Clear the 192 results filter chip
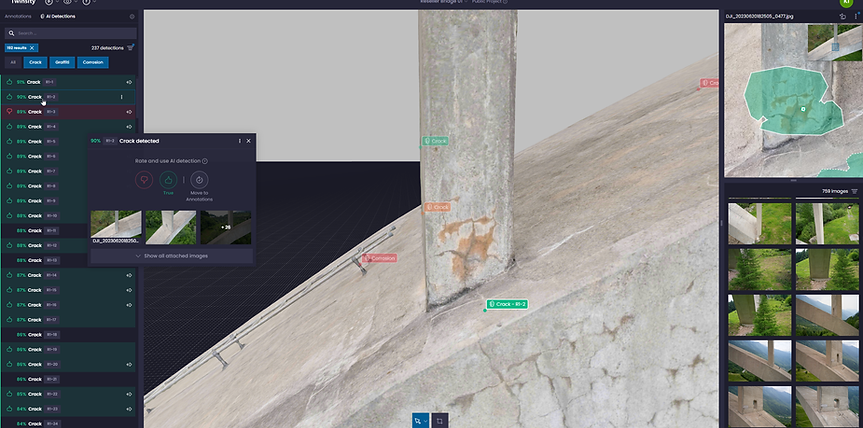Screen dimensions: 863x428 coord(32,48)
